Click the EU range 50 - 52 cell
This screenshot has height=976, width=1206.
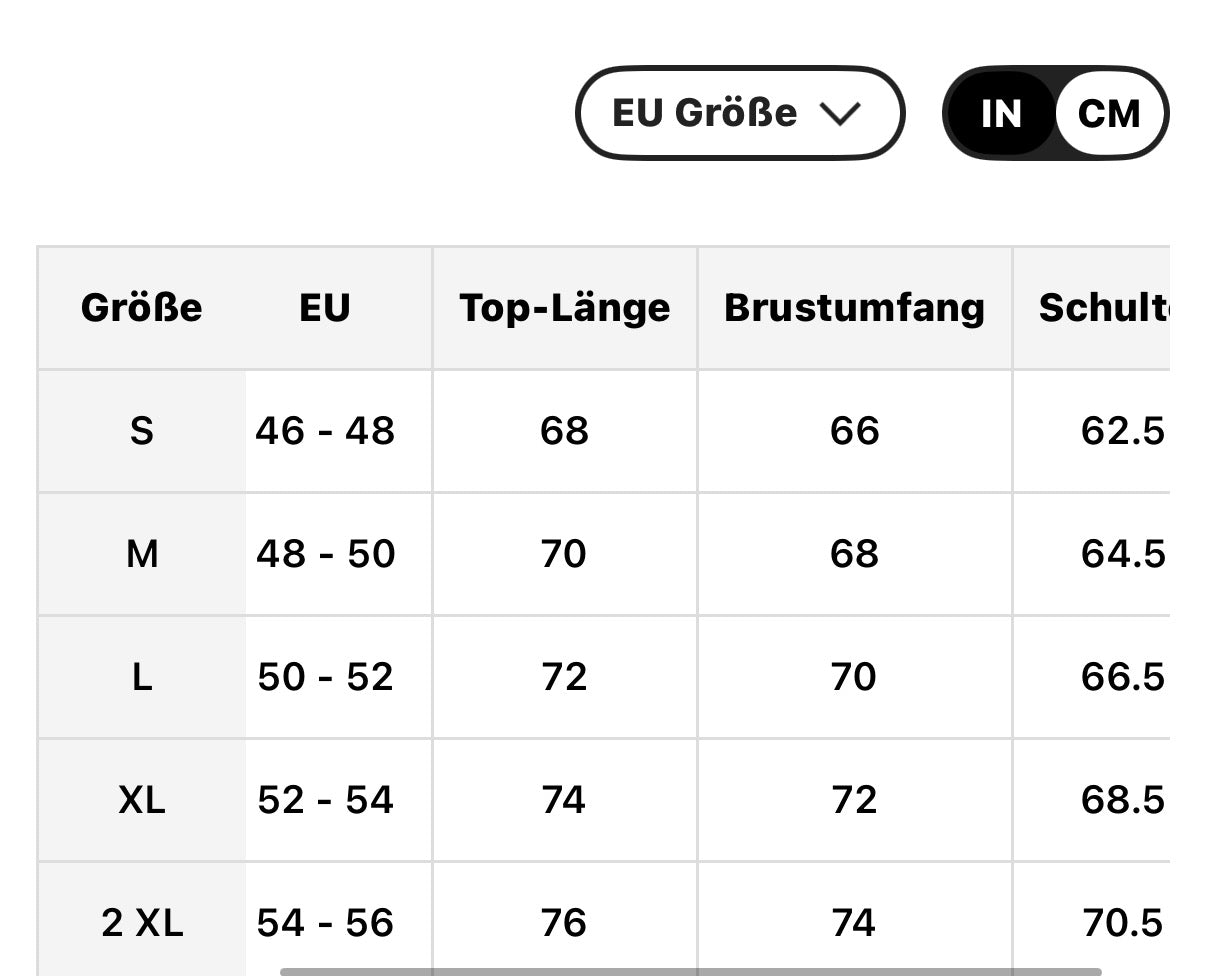click(325, 677)
